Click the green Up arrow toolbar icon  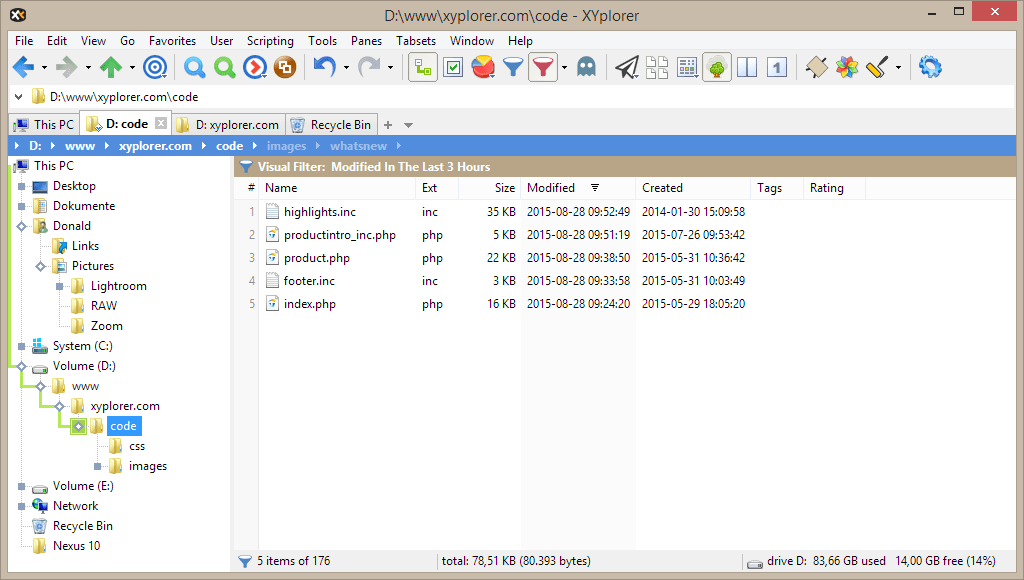tap(110, 67)
